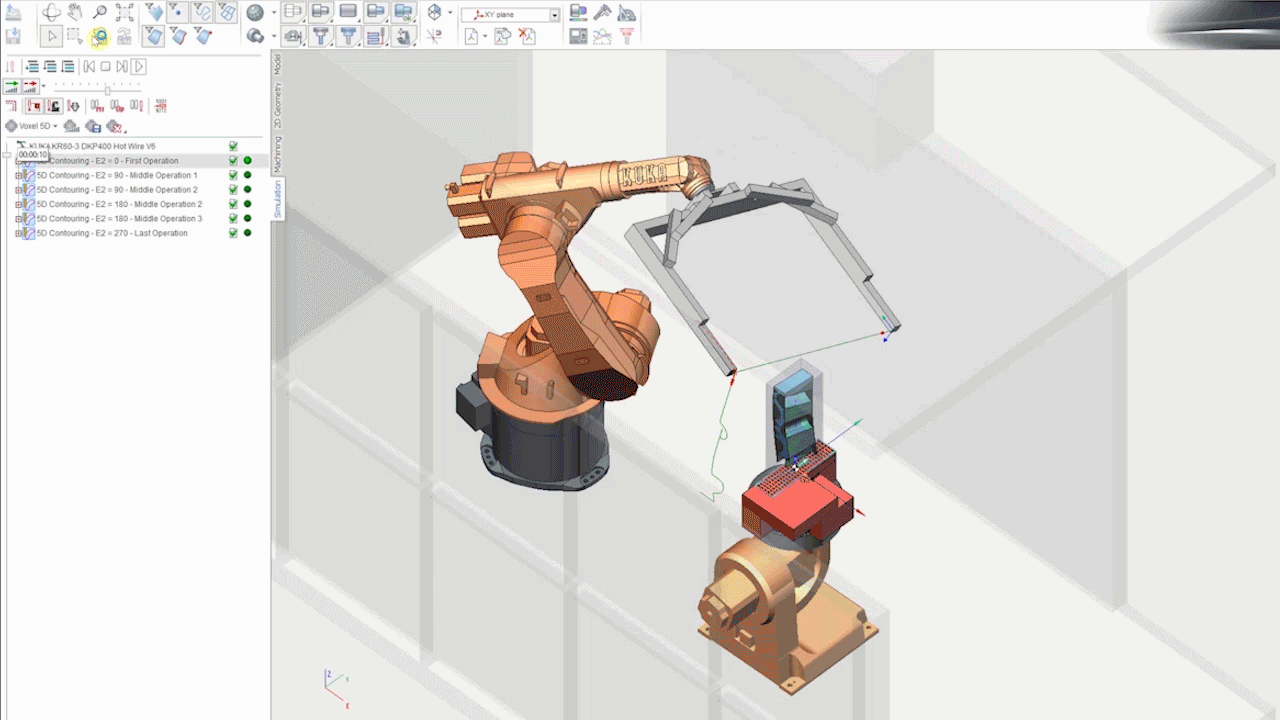Select the Simulation tab

click(277, 198)
